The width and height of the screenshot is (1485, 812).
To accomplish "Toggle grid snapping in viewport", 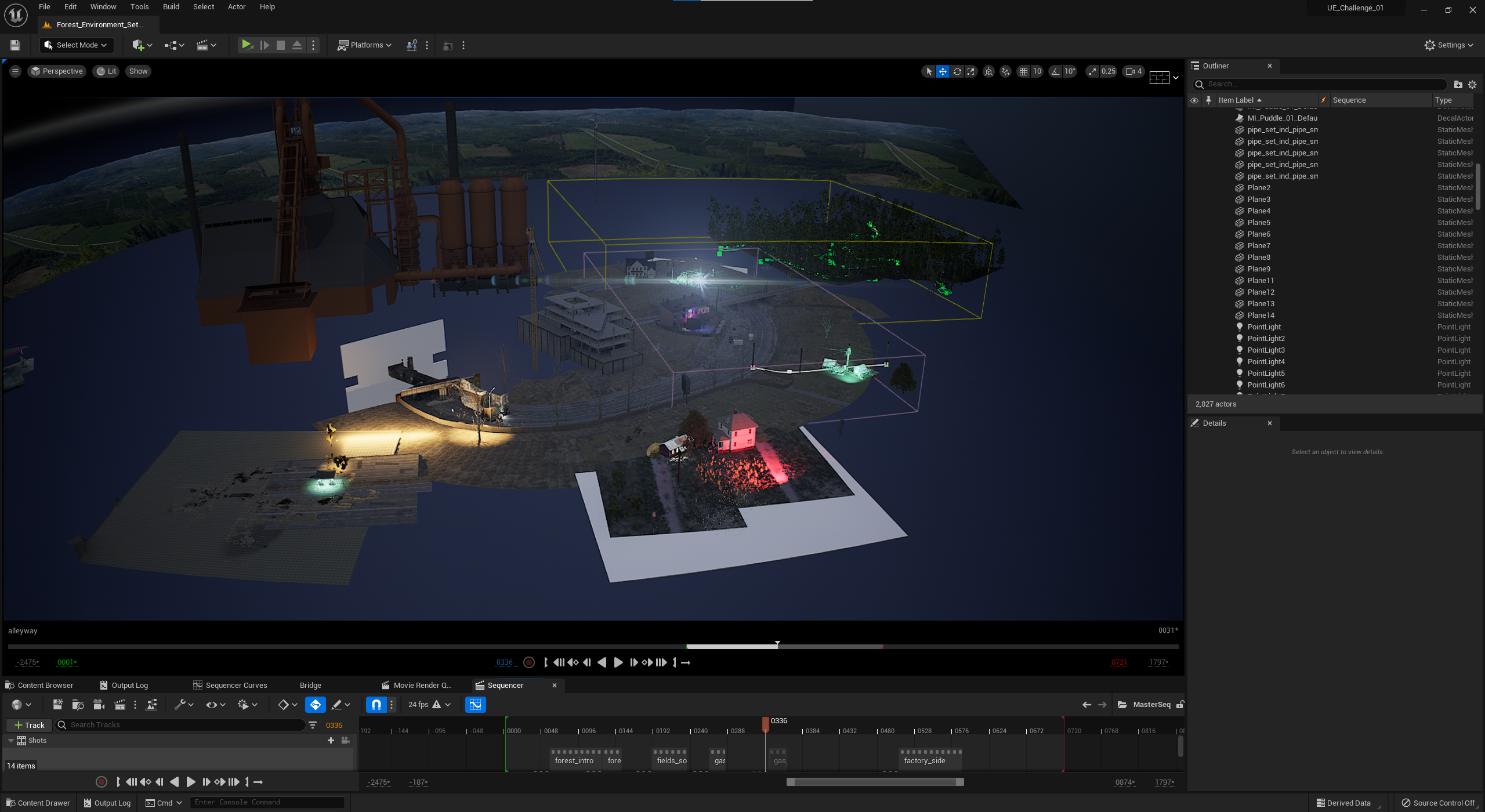I will click(1023, 71).
